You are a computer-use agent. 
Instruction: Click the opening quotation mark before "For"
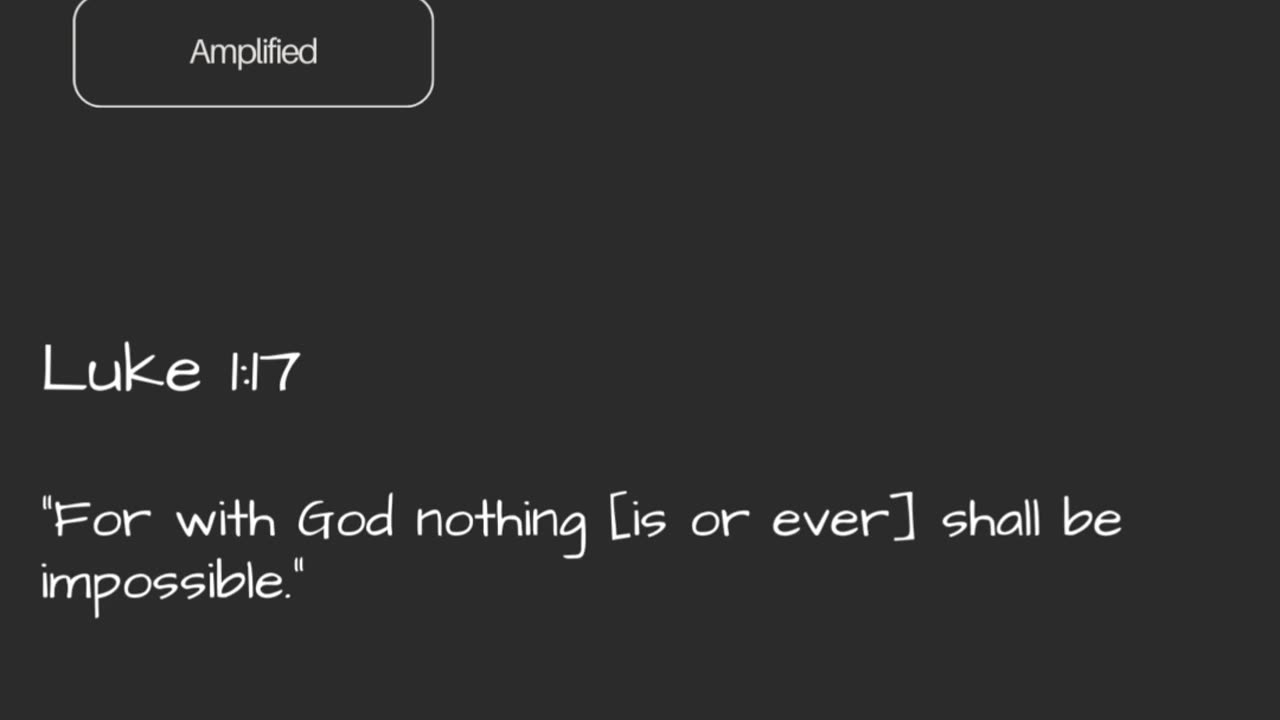pyautogui.click(x=46, y=505)
